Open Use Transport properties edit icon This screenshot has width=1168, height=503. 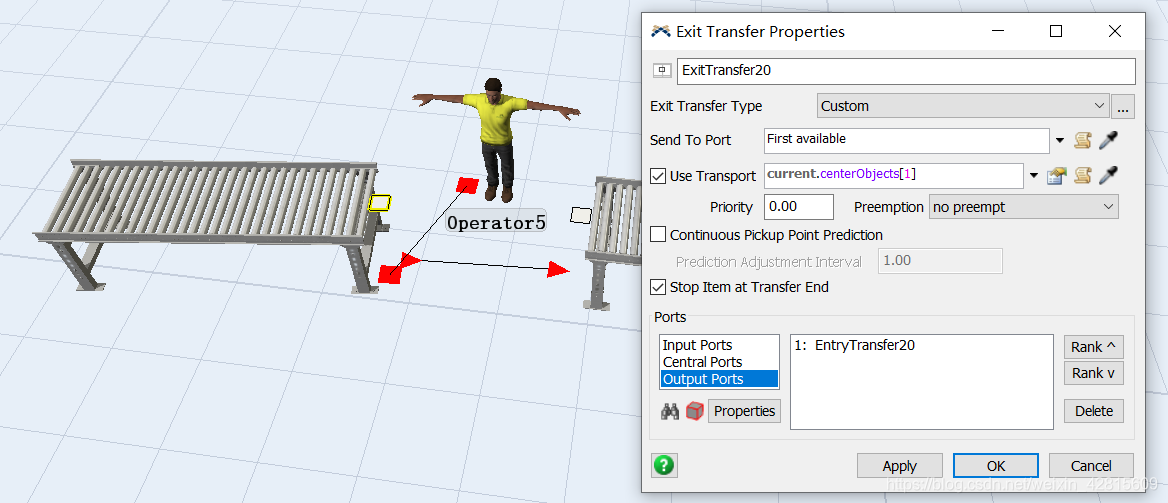[x=1056, y=176]
